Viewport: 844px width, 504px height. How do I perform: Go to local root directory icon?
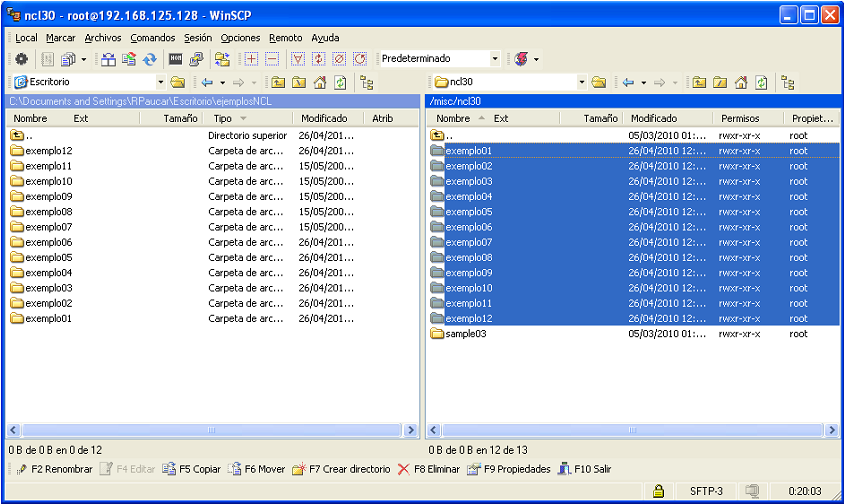click(x=299, y=82)
